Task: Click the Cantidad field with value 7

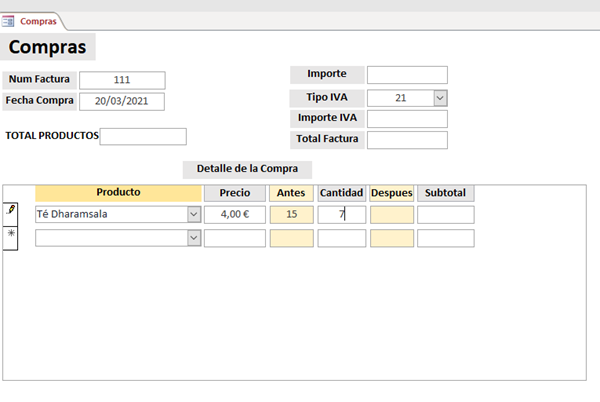Action: pos(341,214)
